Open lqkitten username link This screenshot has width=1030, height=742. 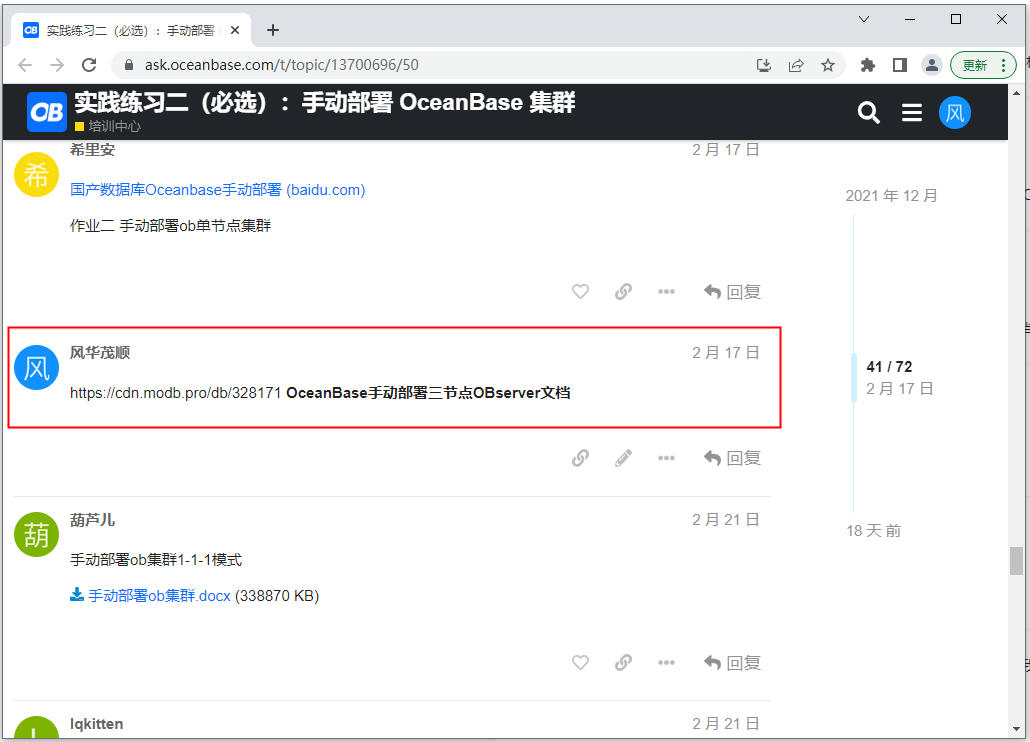(x=97, y=724)
